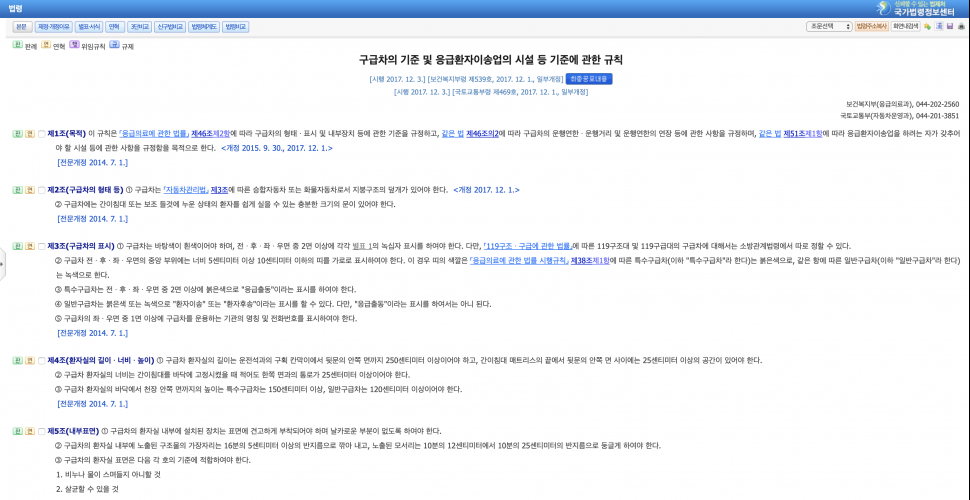Click 판례 icon beside 제4조
970x500 pixels.
[16, 360]
